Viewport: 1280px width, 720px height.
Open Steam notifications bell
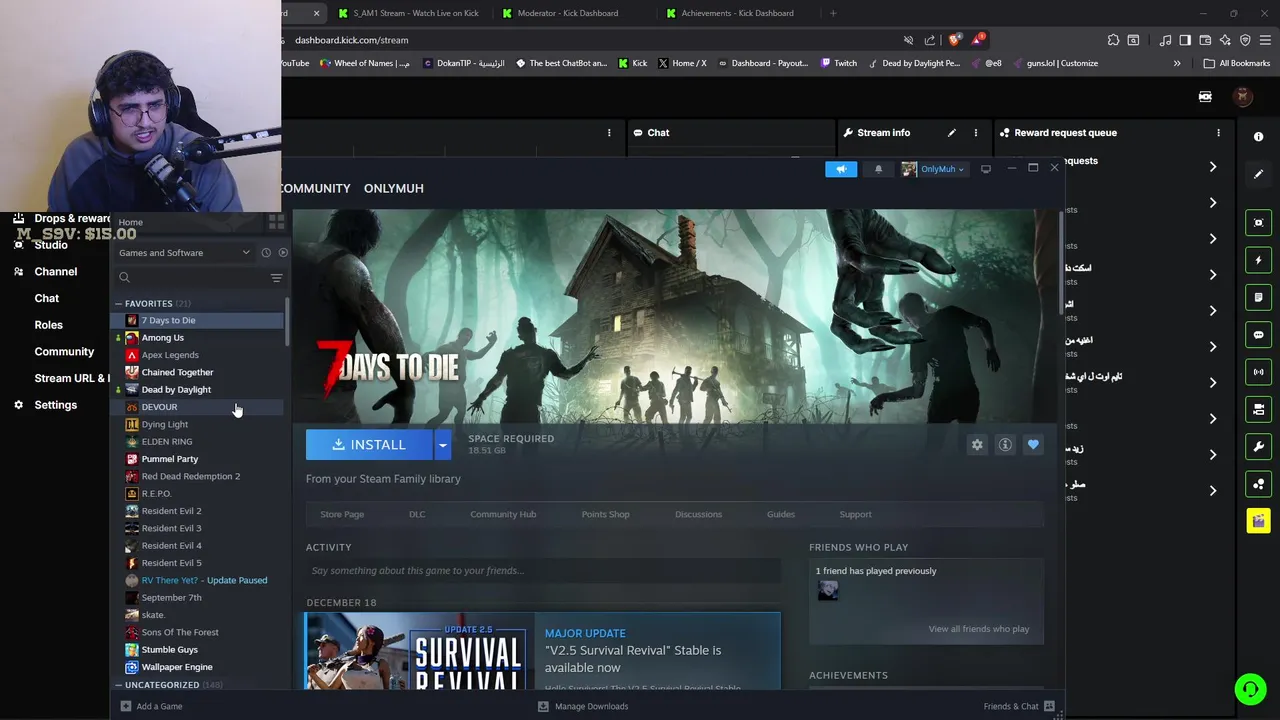coord(878,169)
